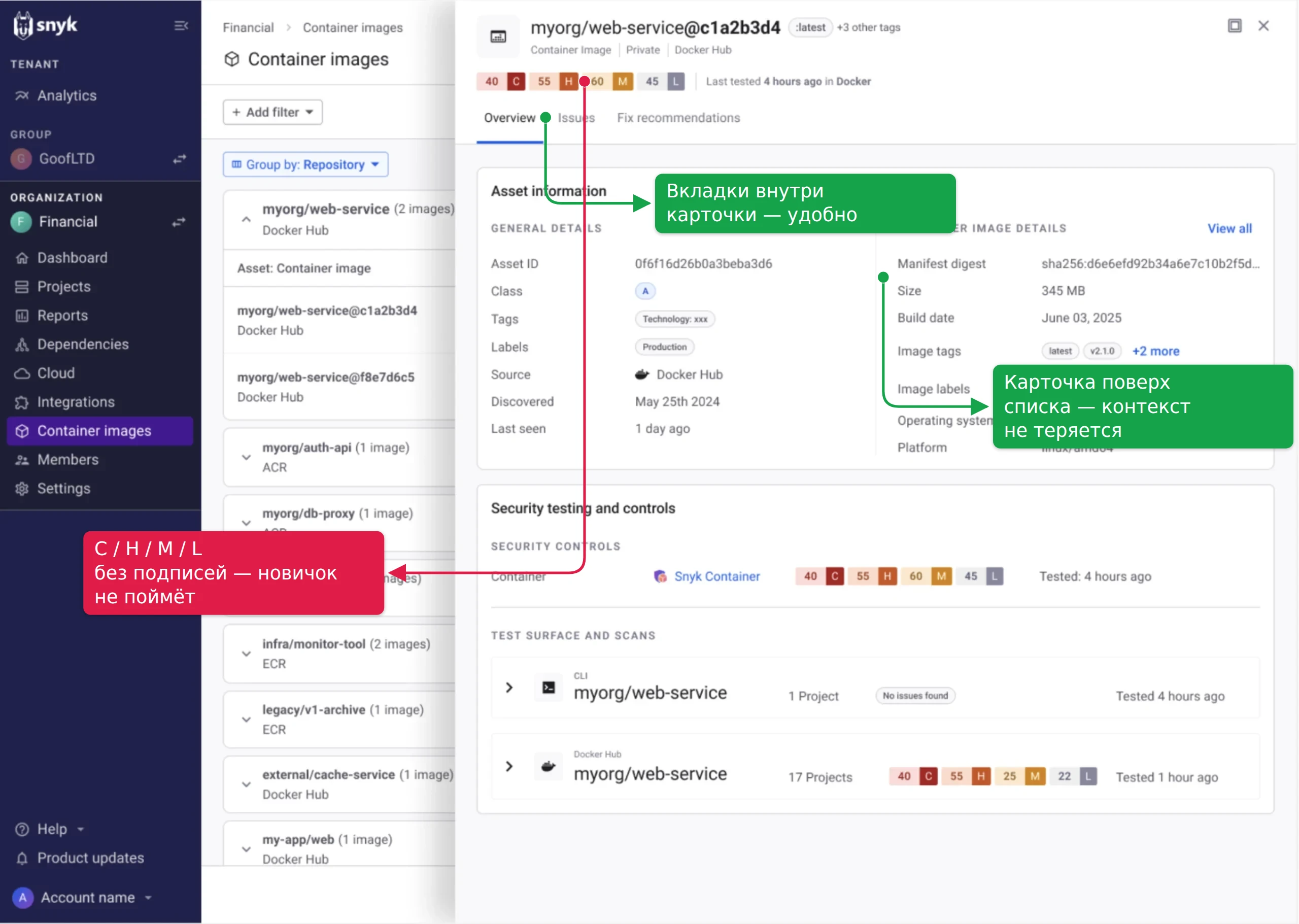Close the asset detail card
The height and width of the screenshot is (924, 1299).
[1263, 25]
